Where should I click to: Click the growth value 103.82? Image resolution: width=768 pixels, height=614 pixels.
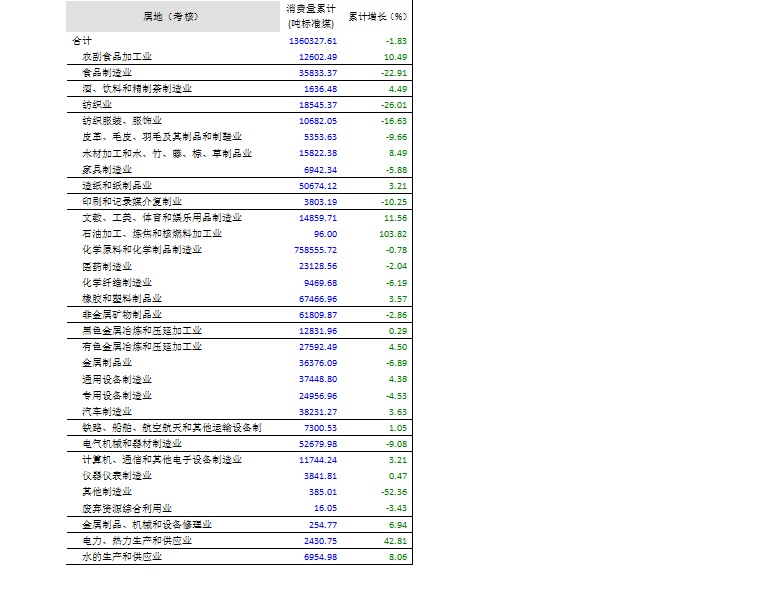click(x=390, y=234)
